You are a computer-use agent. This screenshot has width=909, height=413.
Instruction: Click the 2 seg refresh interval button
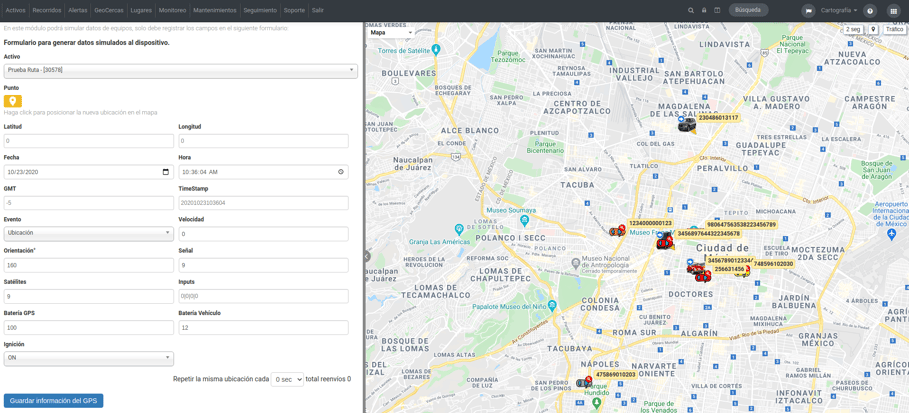pyautogui.click(x=853, y=29)
